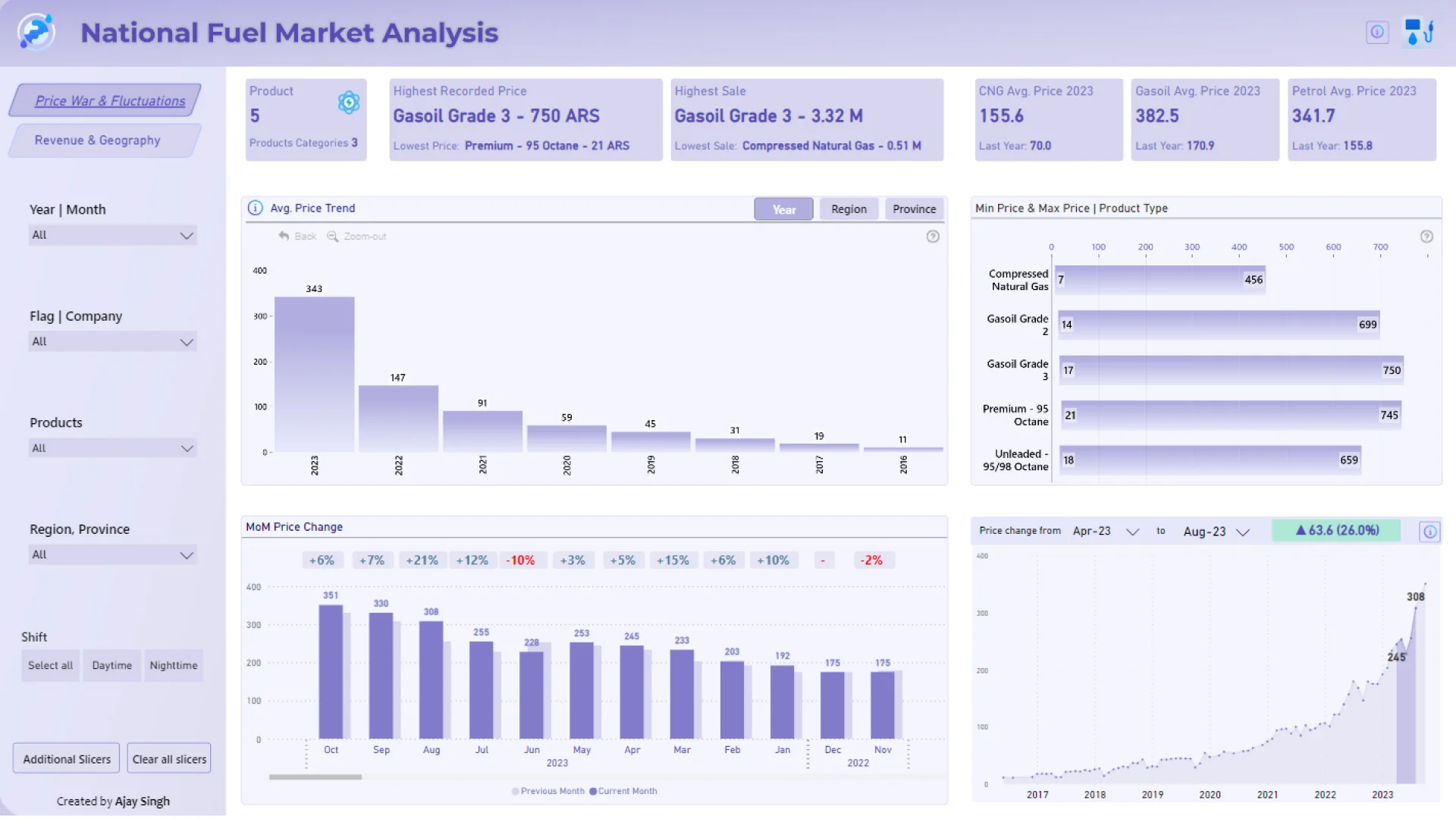Click the Zoom-out magnifier icon
The image size is (1456, 819).
pyautogui.click(x=332, y=236)
